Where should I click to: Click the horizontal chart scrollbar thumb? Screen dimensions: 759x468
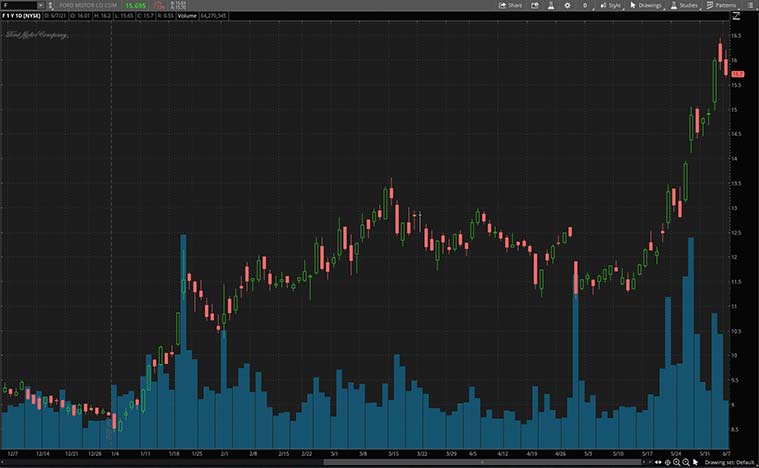(482, 462)
